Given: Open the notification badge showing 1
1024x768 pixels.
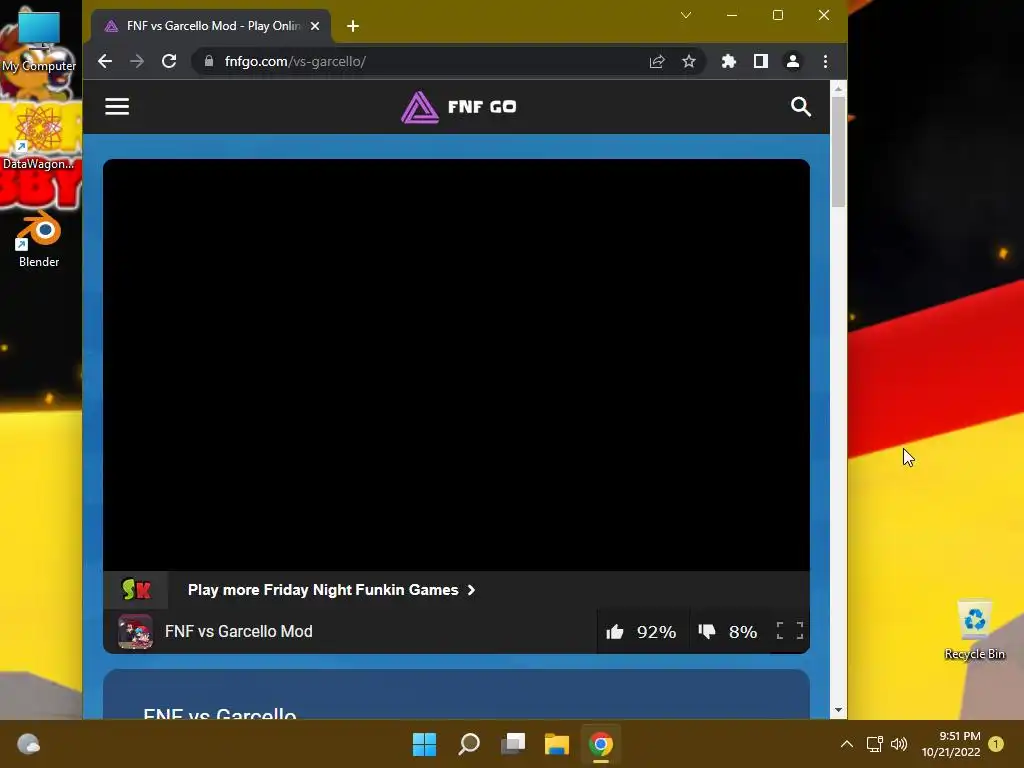Looking at the screenshot, I should click(996, 744).
